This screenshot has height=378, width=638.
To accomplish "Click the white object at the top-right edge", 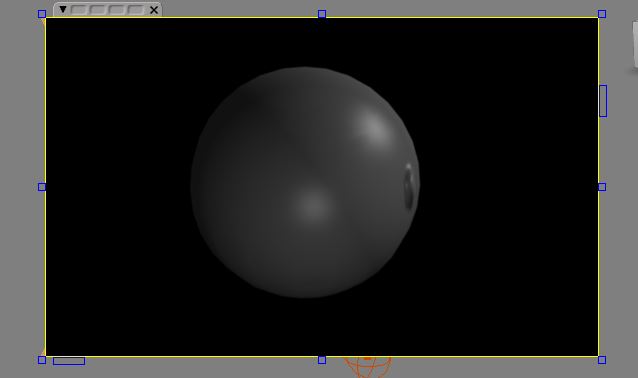I will tap(635, 45).
